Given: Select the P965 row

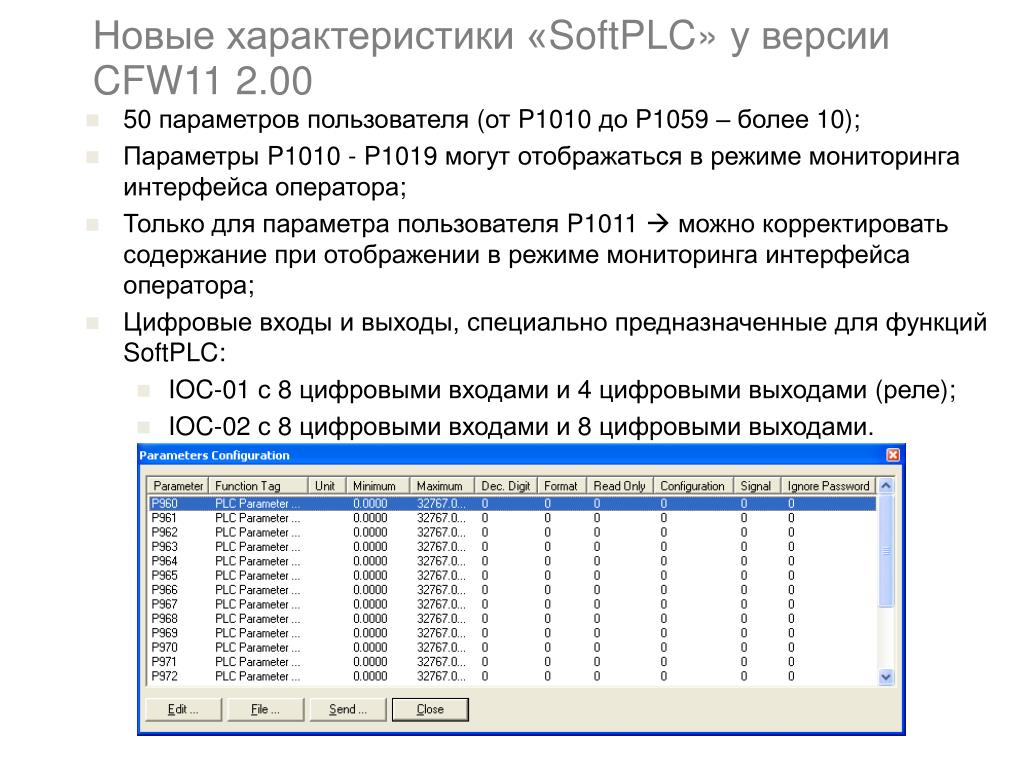Looking at the screenshot, I should [513, 575].
